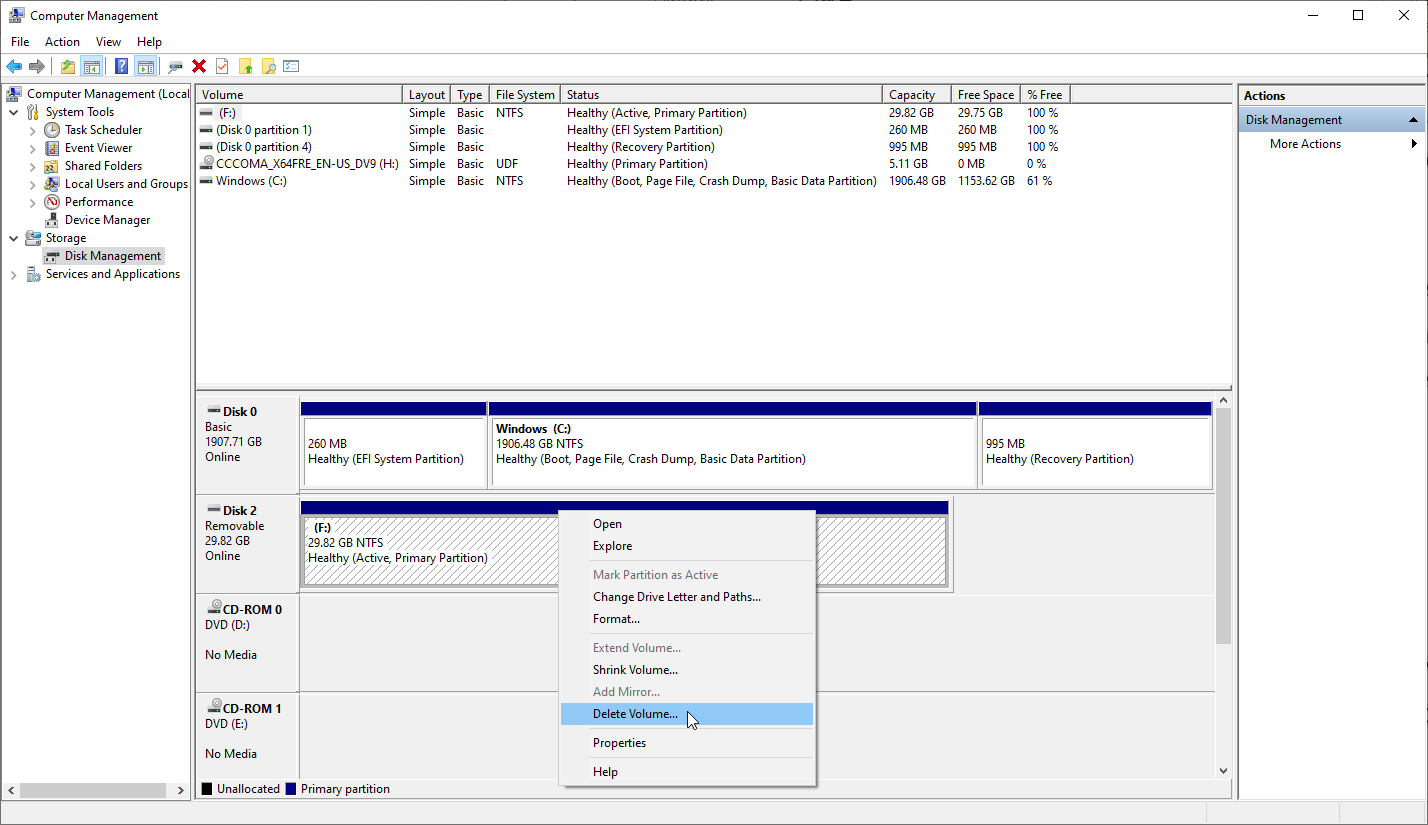Click the disk with magnifier toolbar icon
The width and height of the screenshot is (1428, 825).
tap(176, 66)
